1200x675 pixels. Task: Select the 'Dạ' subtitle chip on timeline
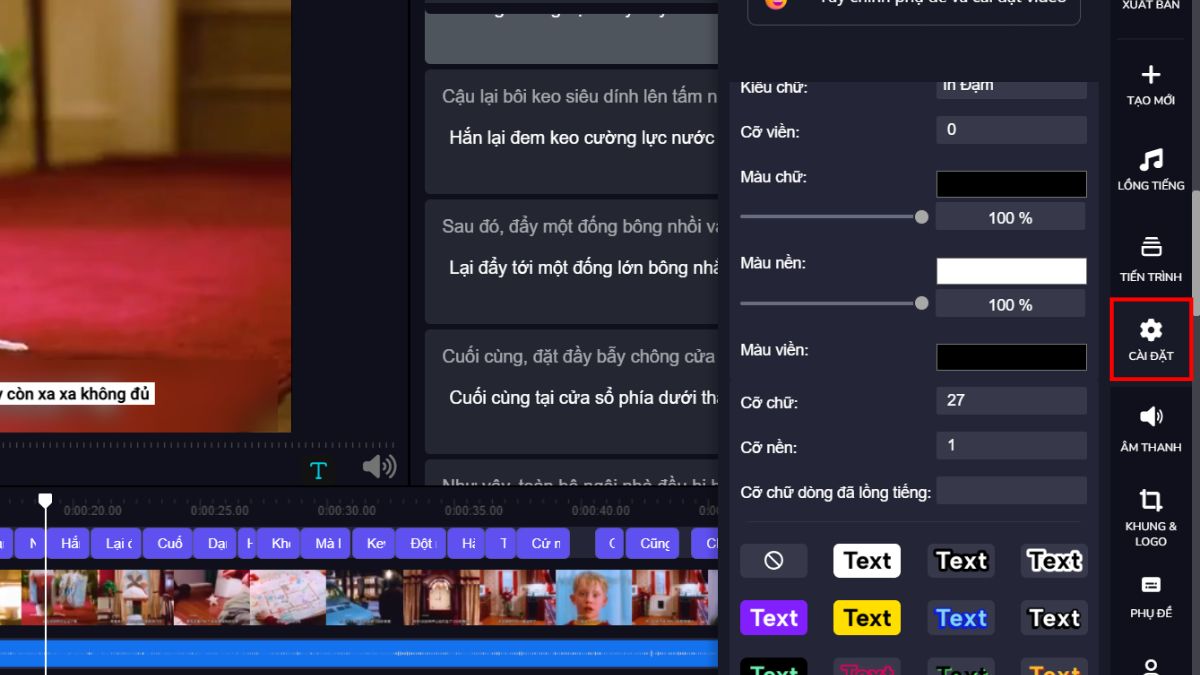click(x=216, y=543)
